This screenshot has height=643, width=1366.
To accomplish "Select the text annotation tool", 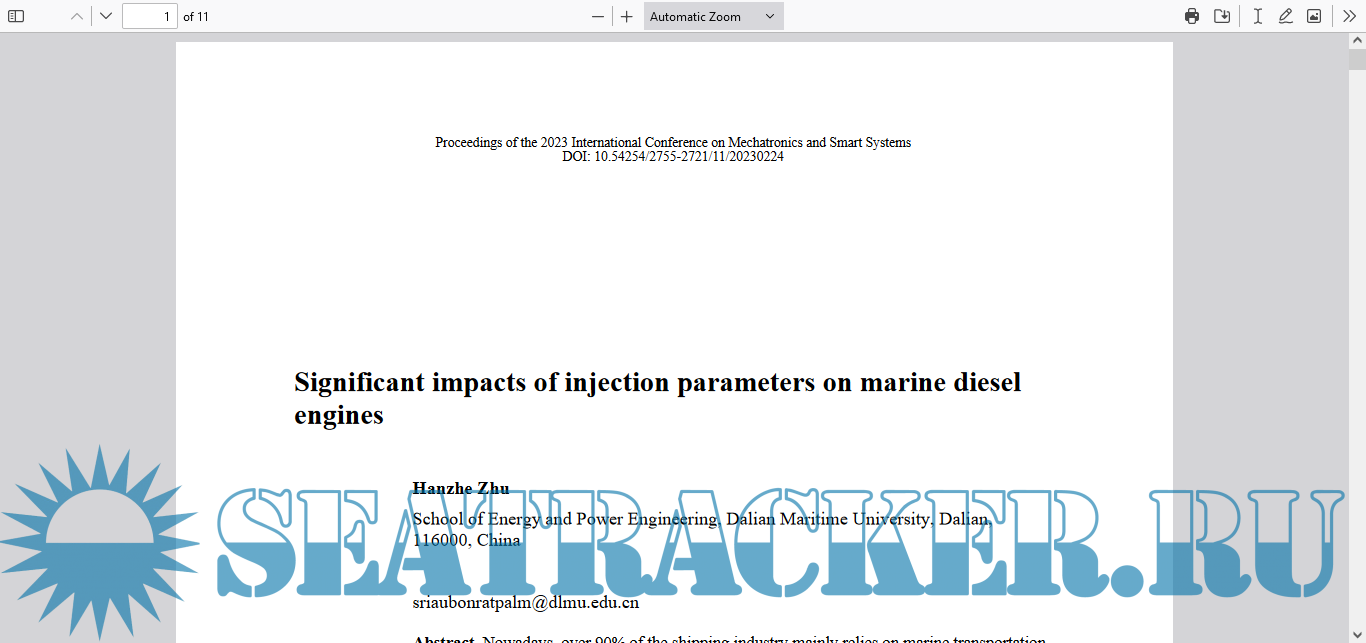I will (1258, 16).
